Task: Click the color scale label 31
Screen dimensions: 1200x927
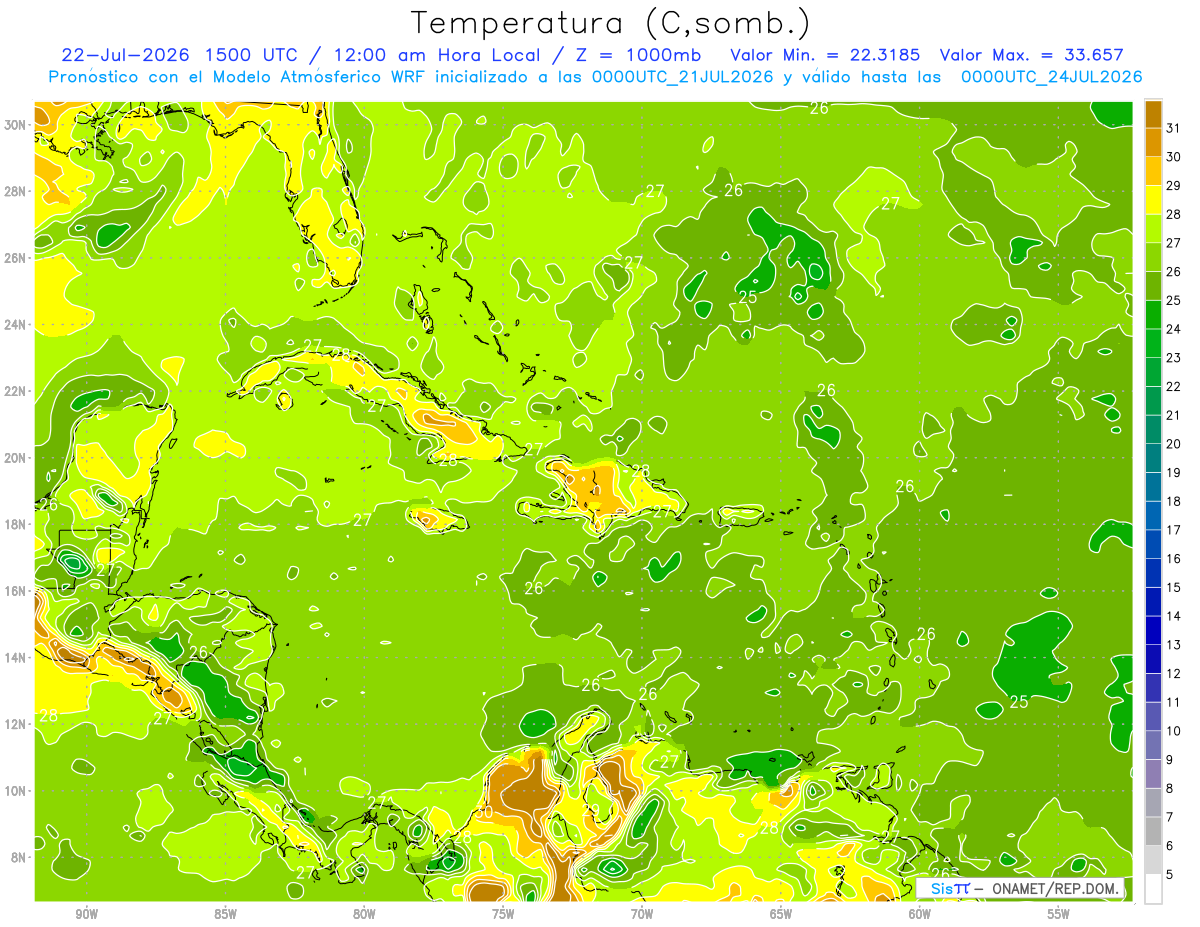Action: click(x=1174, y=128)
